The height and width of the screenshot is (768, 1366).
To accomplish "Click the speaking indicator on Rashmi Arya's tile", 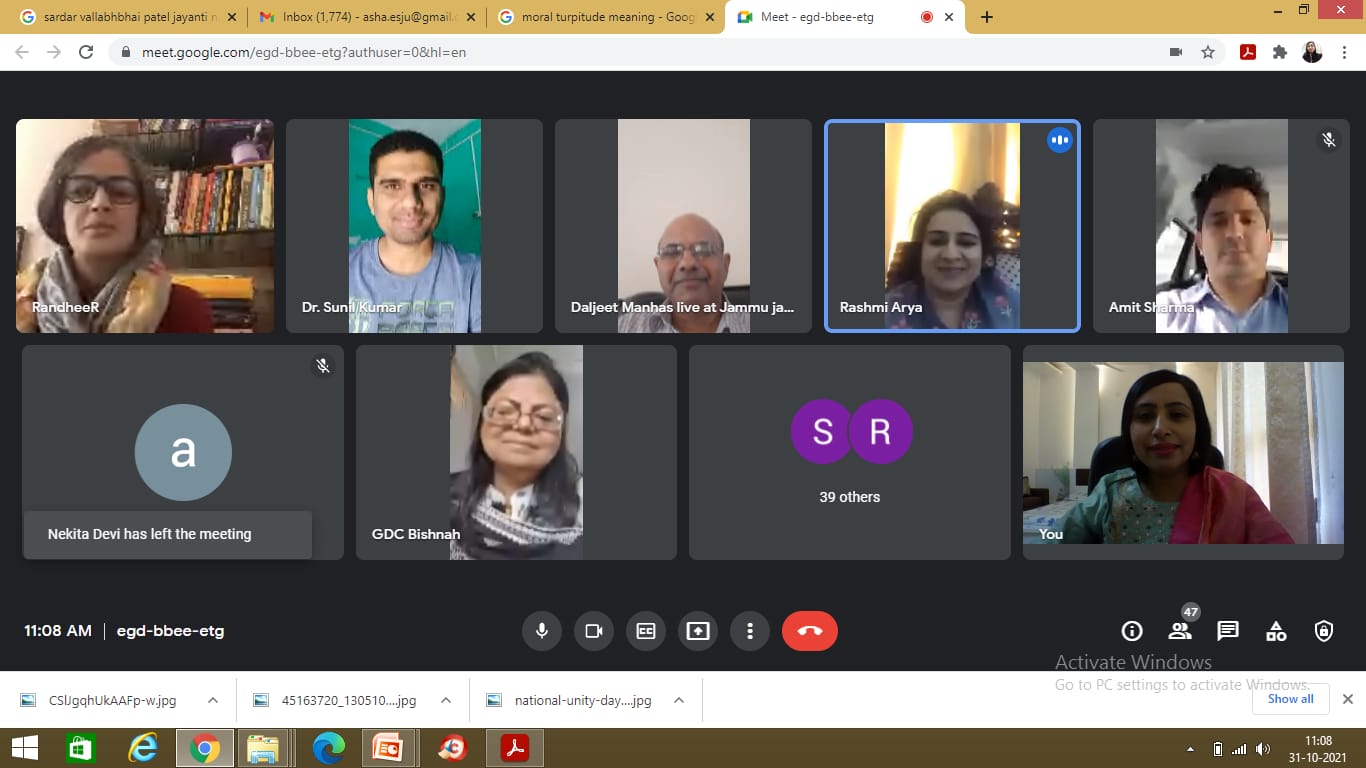I will tap(1059, 141).
